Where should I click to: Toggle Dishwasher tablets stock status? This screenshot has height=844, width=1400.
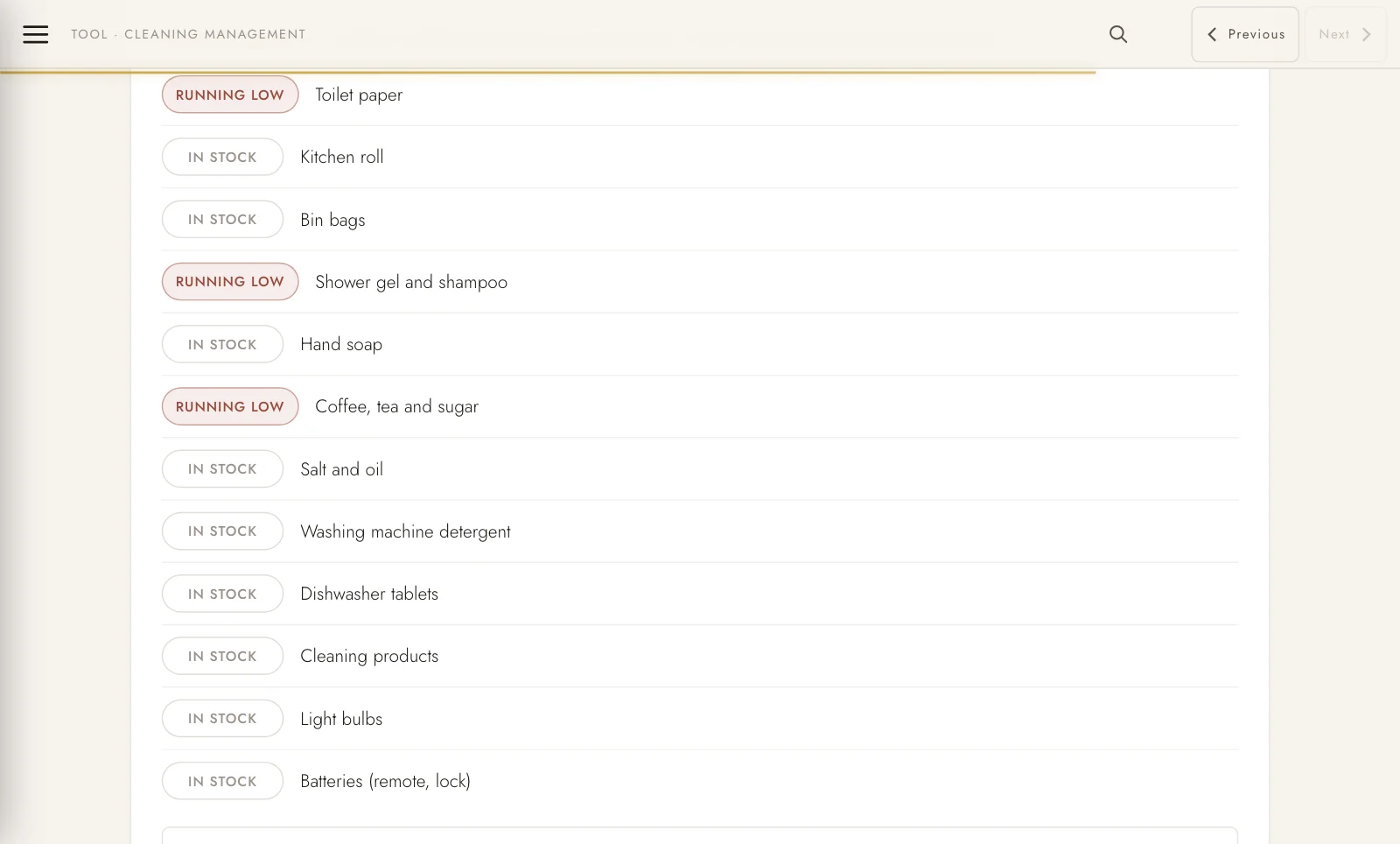click(222, 594)
